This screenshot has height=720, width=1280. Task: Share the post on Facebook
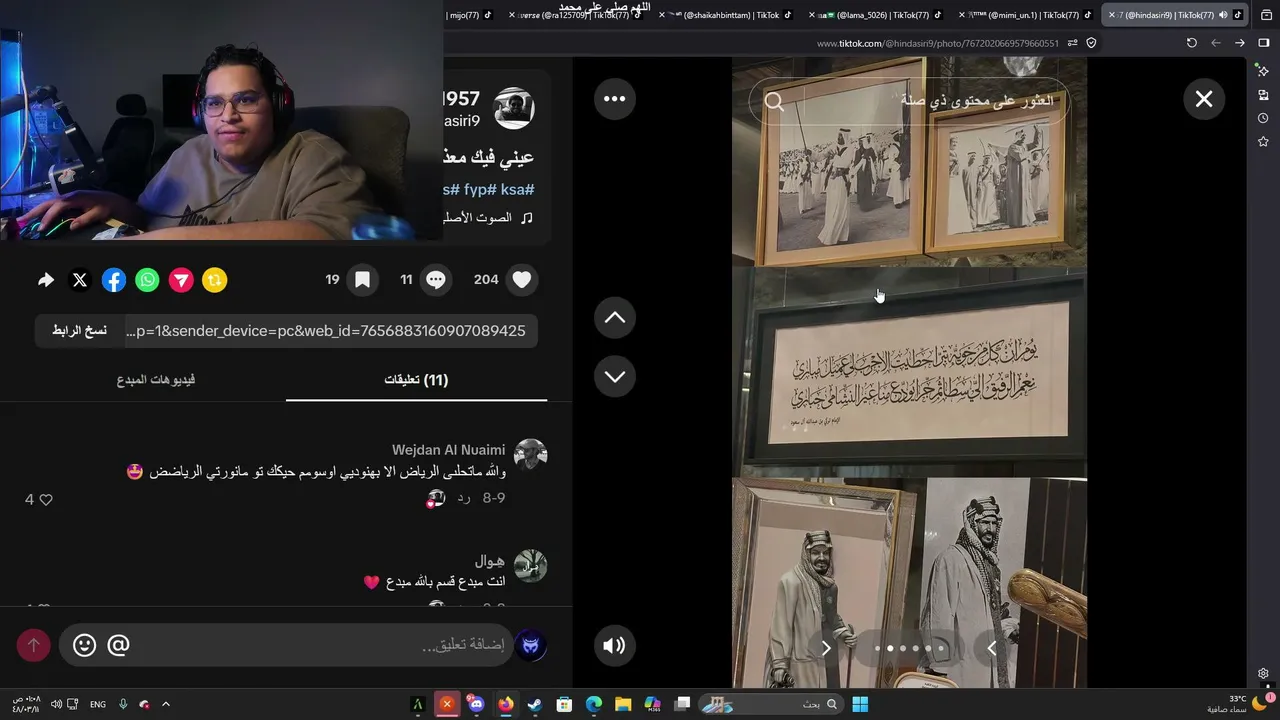[x=114, y=280]
